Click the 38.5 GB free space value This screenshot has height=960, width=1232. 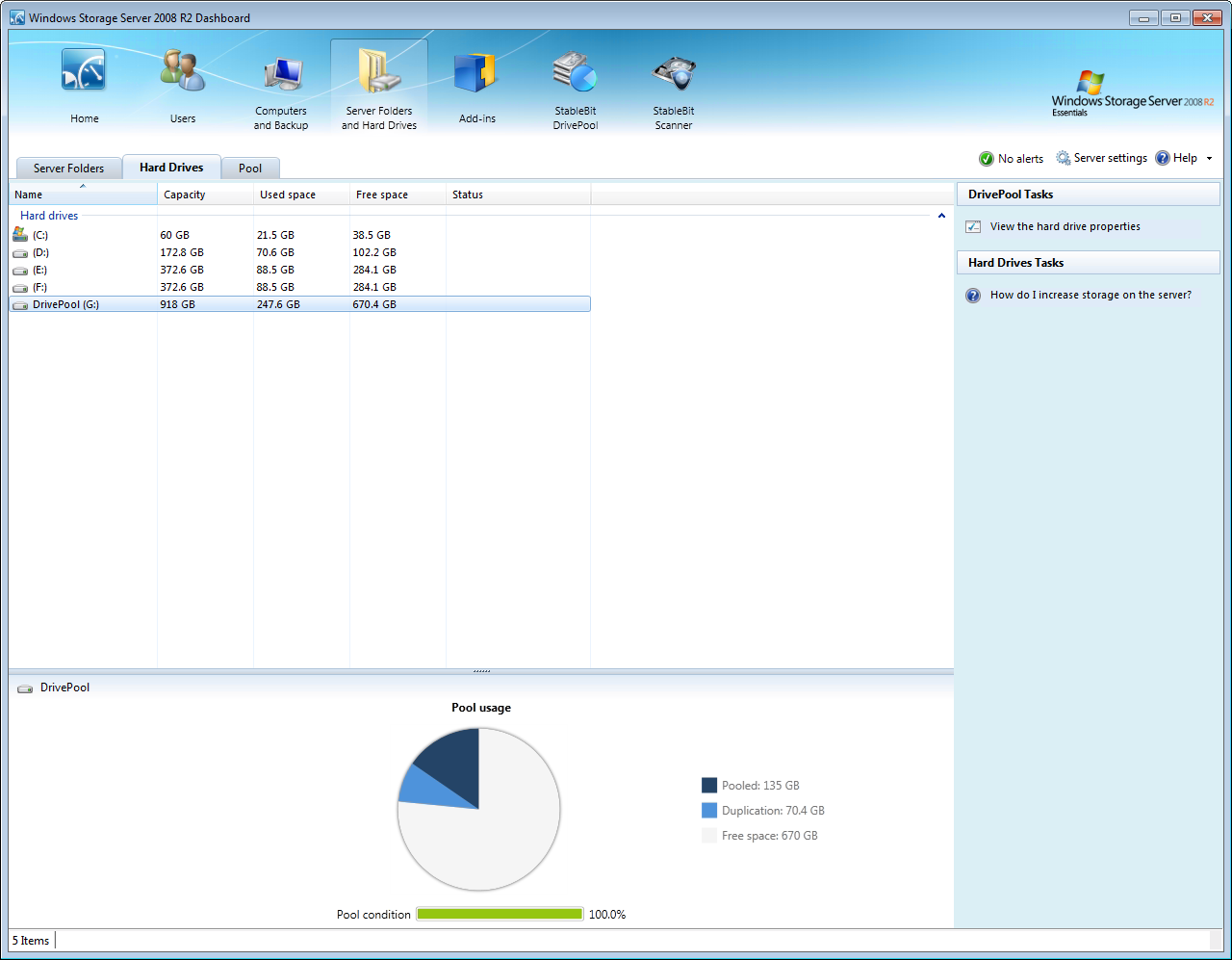tap(372, 235)
